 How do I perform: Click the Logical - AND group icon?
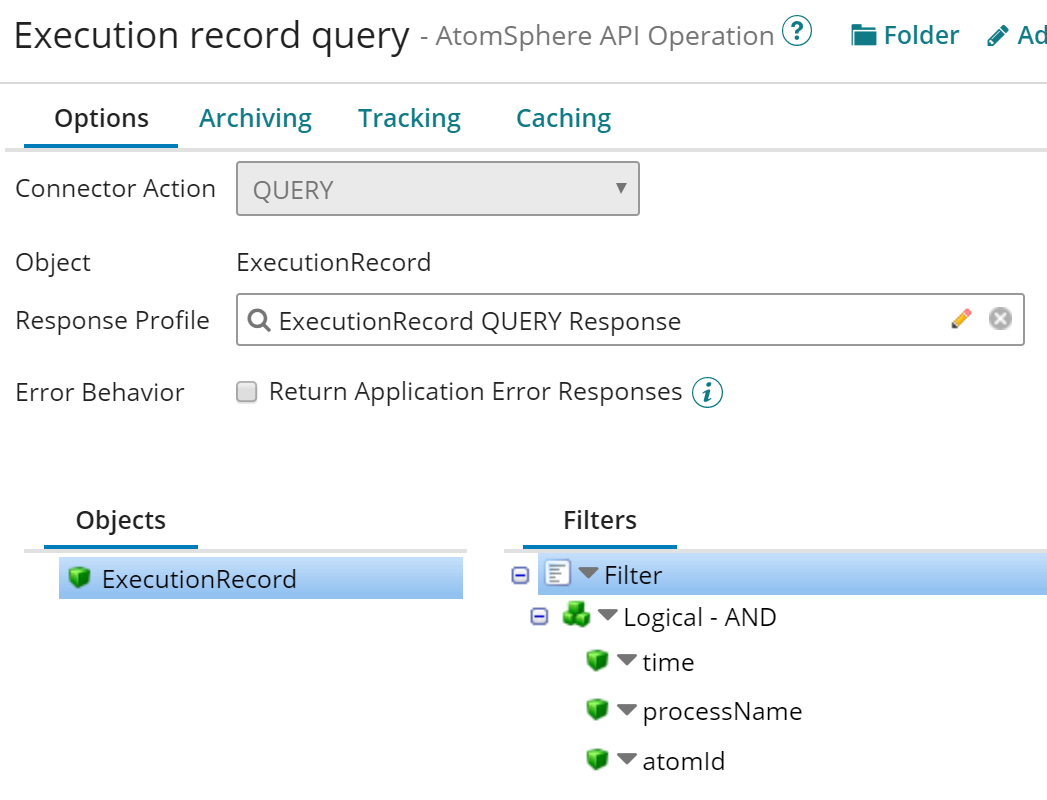[x=576, y=616]
